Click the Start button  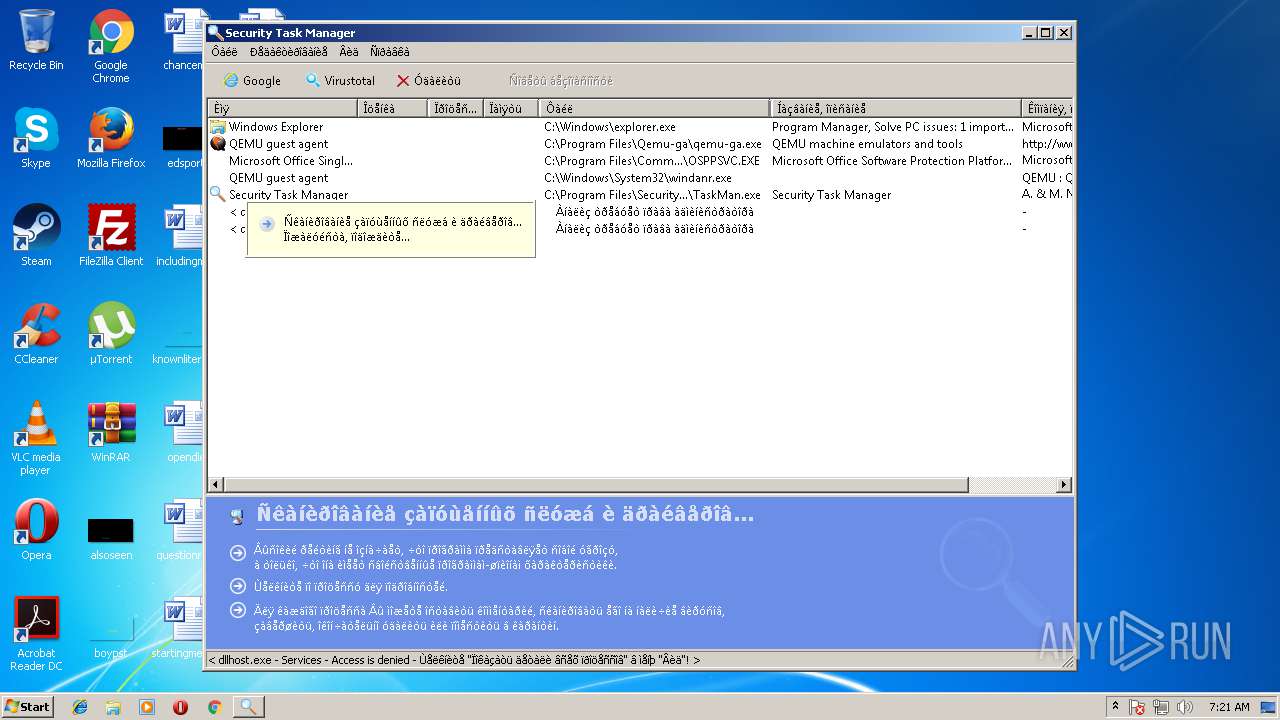27,707
